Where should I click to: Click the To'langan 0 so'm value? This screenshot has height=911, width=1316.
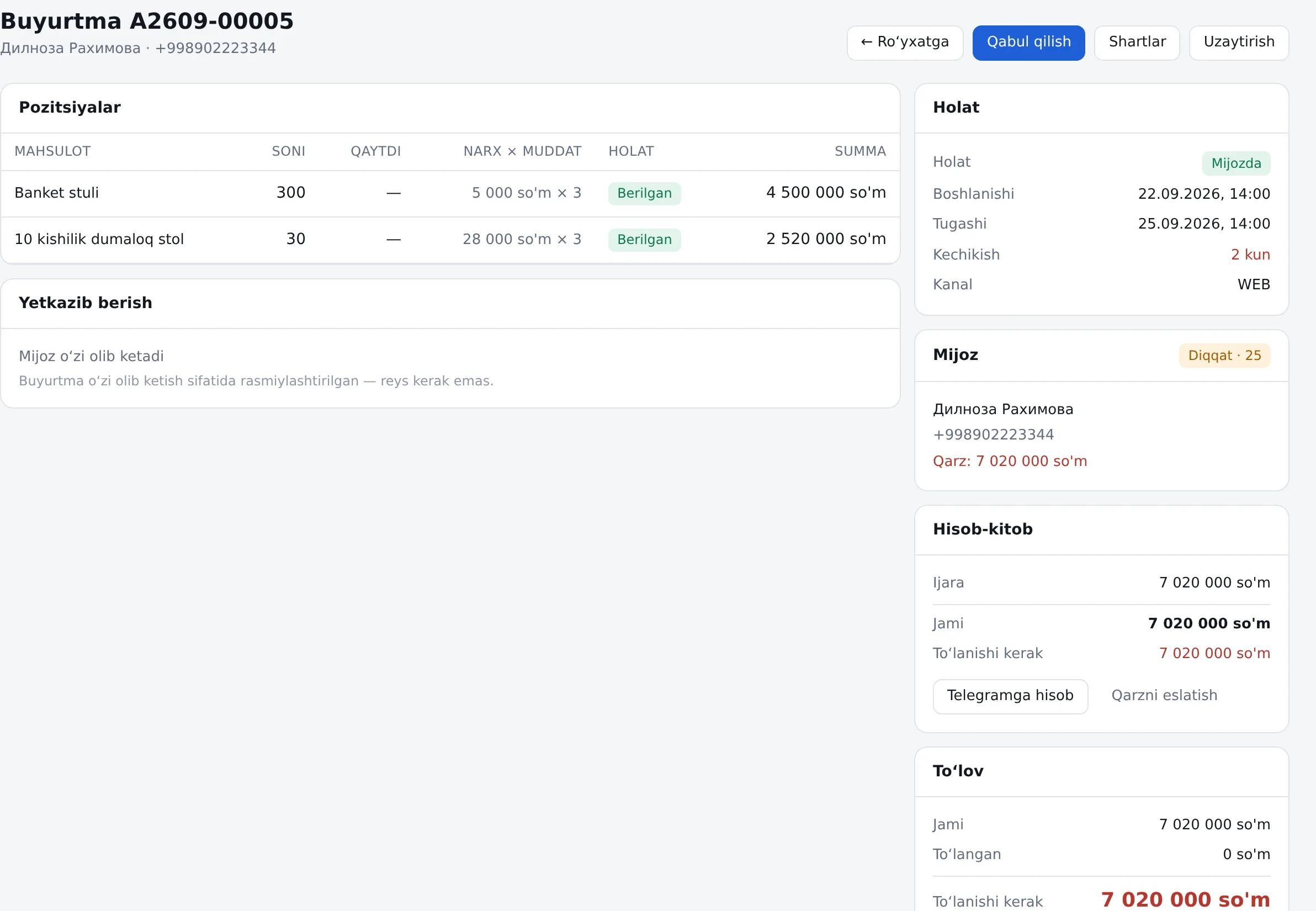click(x=1246, y=855)
